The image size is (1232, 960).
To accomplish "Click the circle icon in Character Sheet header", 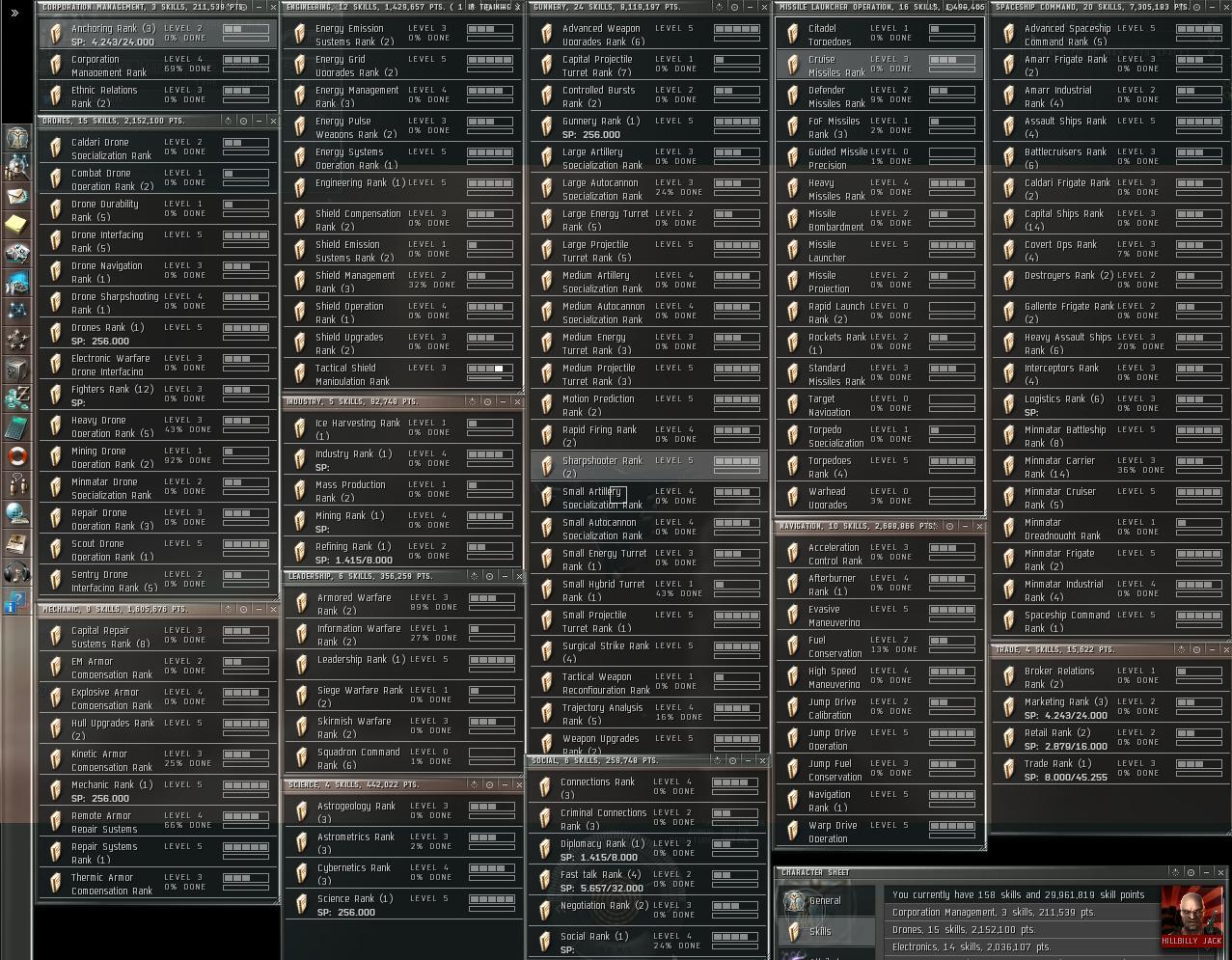I will (x=1191, y=872).
